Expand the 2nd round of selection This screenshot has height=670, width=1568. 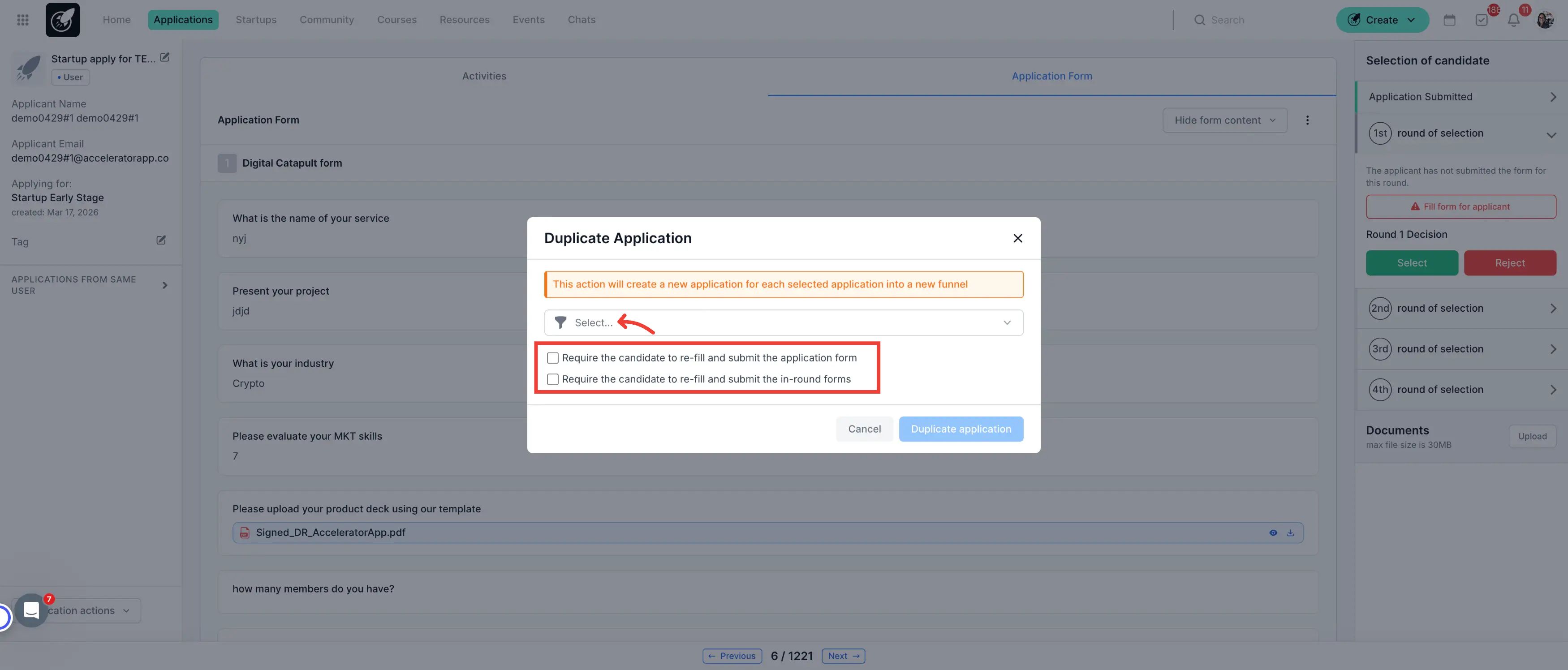click(1461, 309)
